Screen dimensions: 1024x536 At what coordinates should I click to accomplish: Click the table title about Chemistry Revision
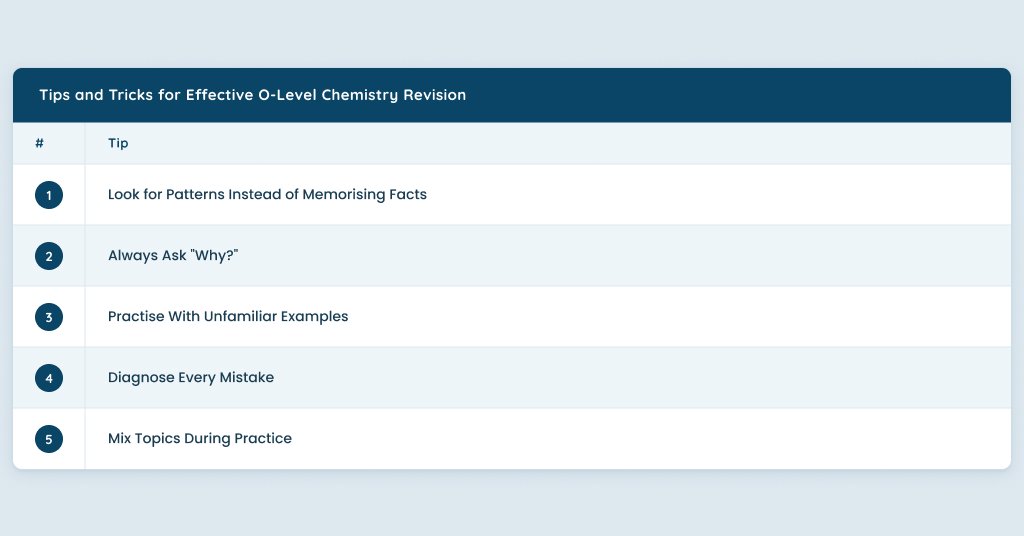coord(253,95)
